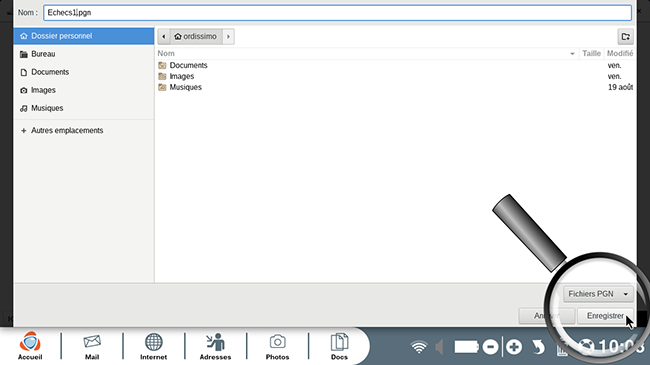Click the zoom in plus icon
Image resolution: width=650 pixels, height=365 pixels.
[514, 347]
